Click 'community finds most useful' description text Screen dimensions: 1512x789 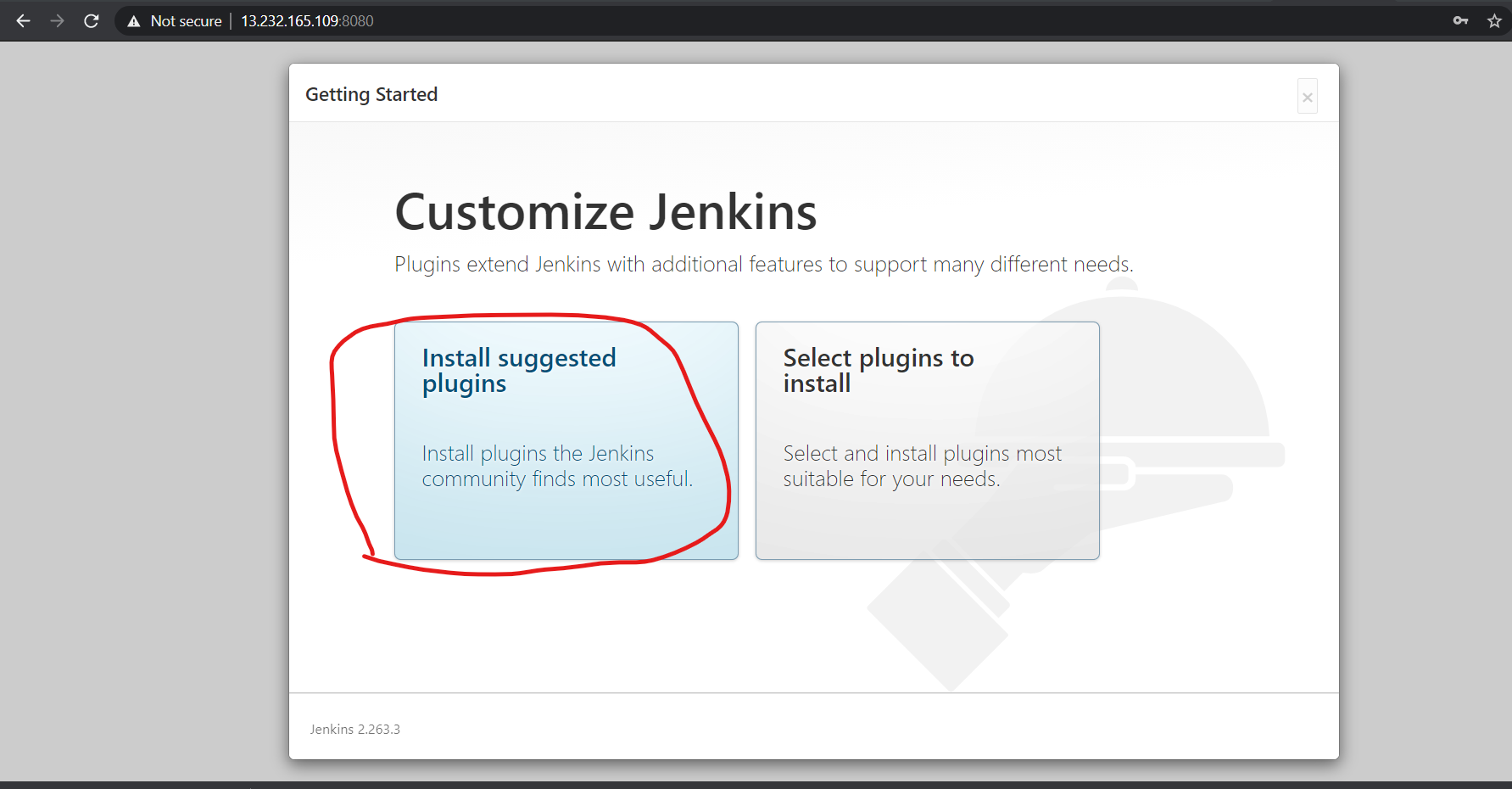(x=557, y=479)
